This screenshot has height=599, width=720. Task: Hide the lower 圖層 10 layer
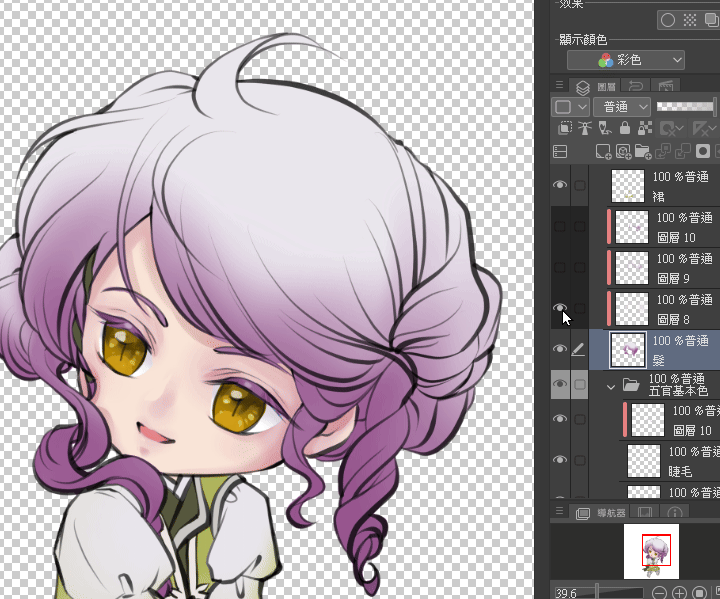560,419
